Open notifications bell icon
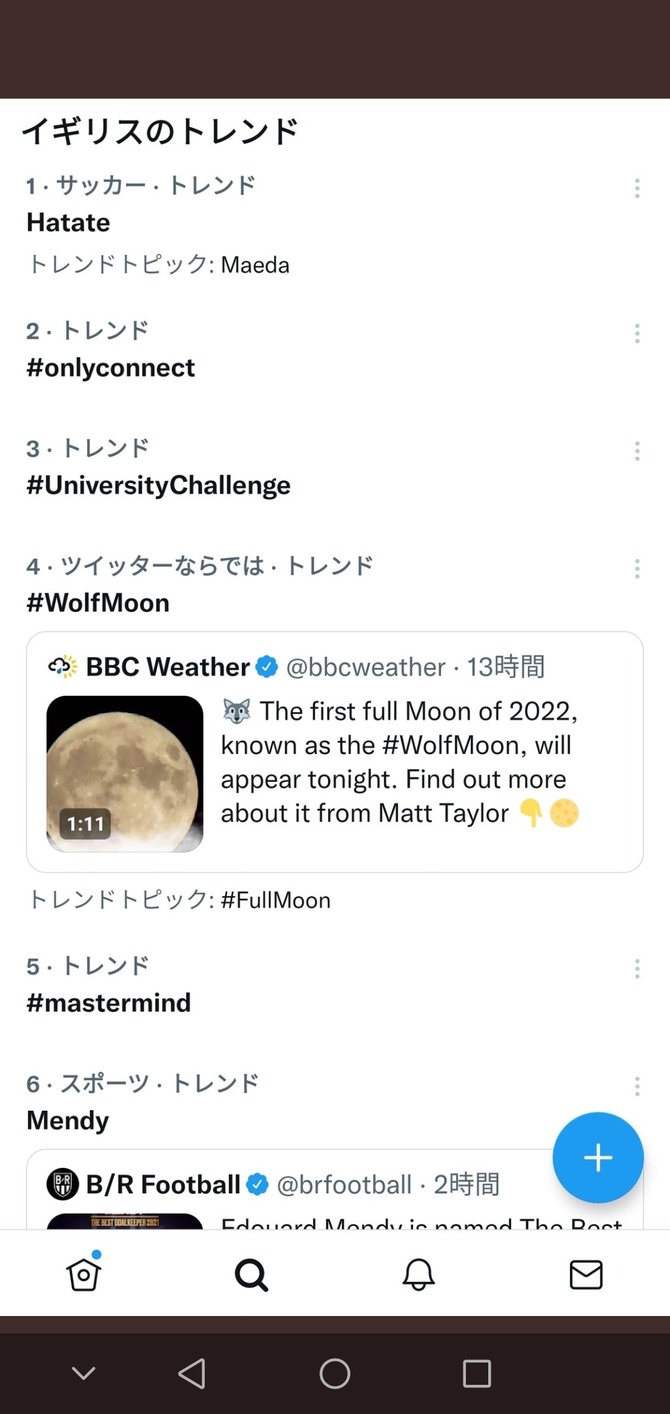 click(x=419, y=1274)
